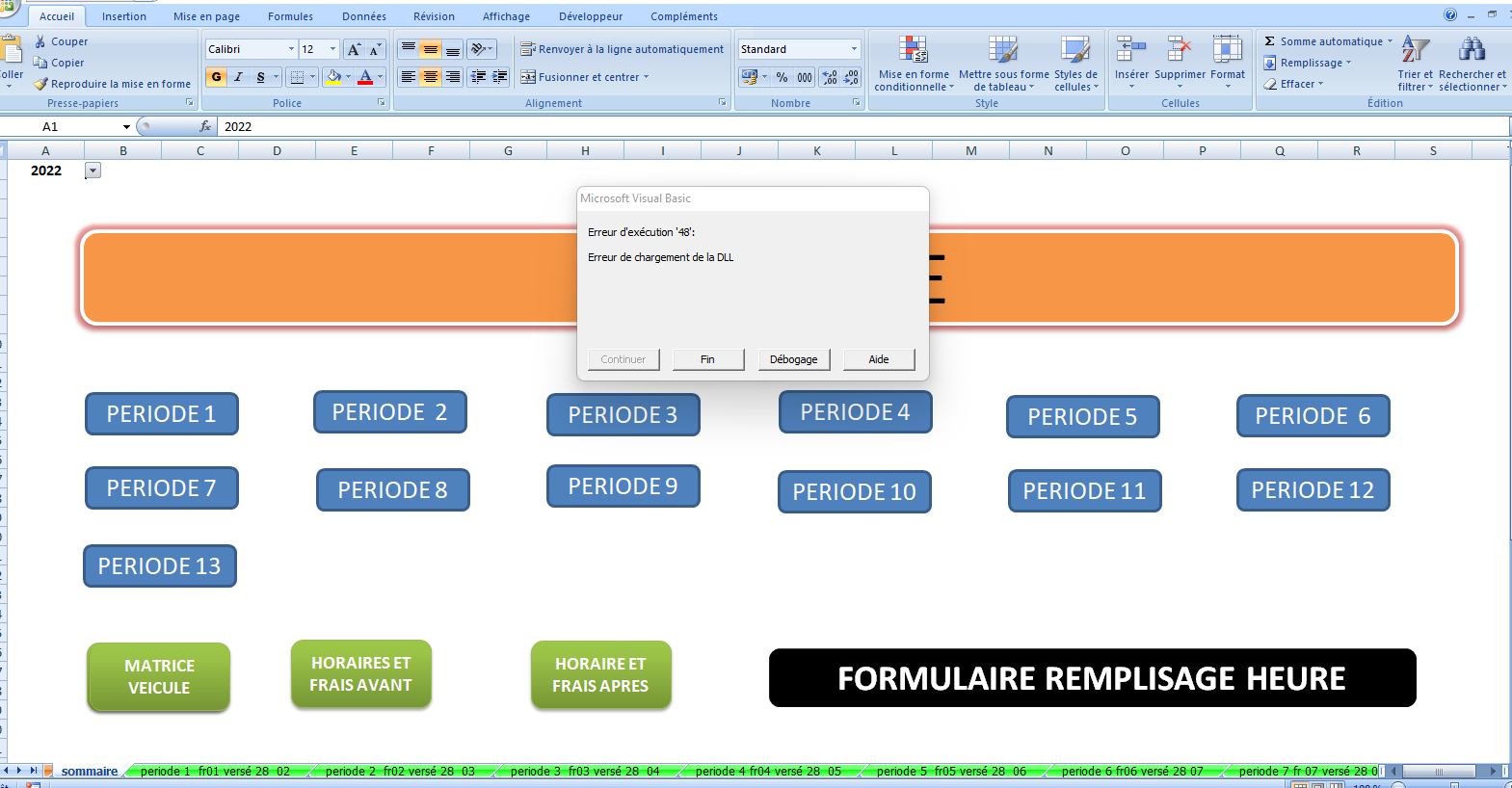Viewport: 1512px width, 788px height.
Task: Align text right
Action: tap(453, 77)
